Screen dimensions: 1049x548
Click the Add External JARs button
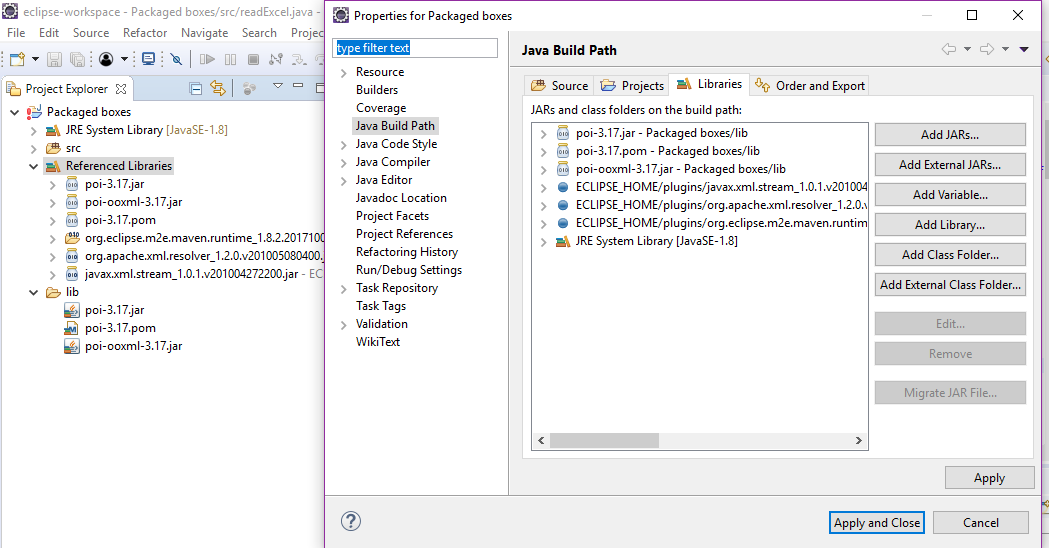pos(950,165)
